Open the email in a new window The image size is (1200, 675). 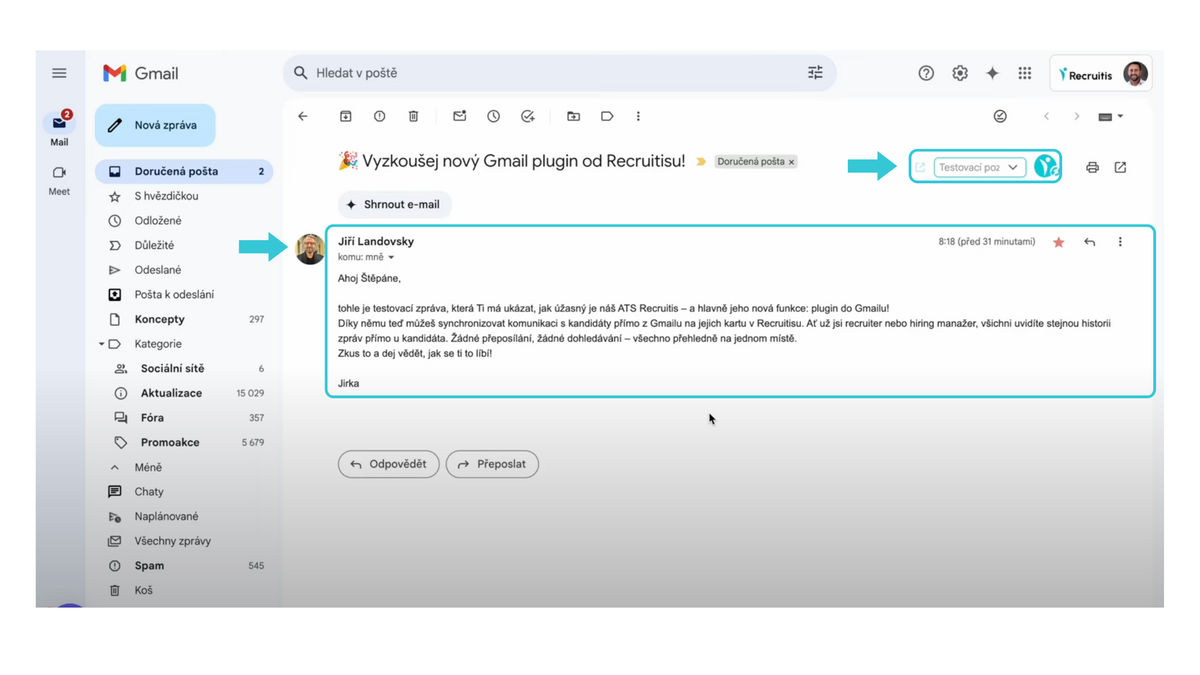[x=1120, y=167]
